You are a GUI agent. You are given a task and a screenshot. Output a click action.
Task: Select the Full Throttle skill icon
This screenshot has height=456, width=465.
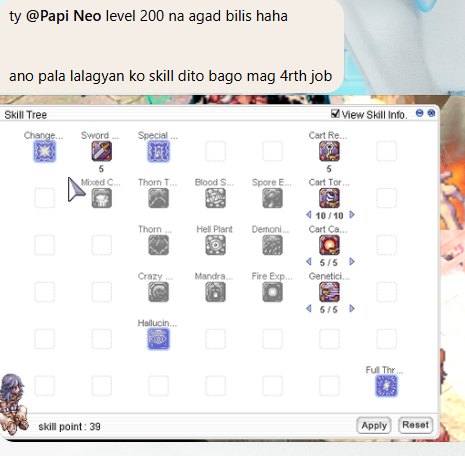tap(386, 386)
